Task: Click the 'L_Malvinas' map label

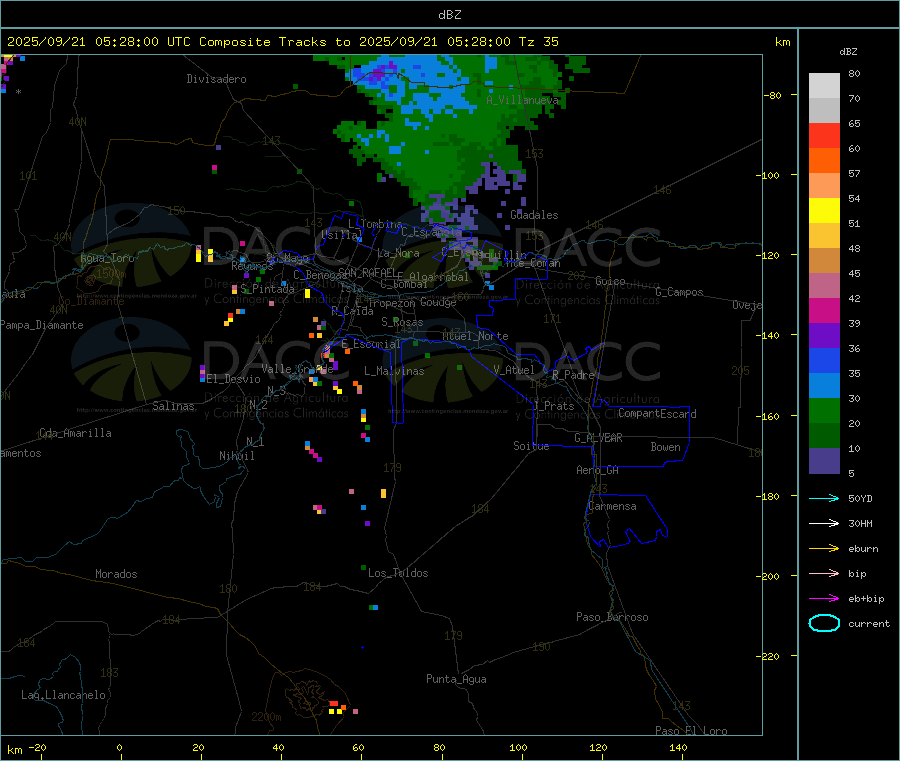Action: 394,371
